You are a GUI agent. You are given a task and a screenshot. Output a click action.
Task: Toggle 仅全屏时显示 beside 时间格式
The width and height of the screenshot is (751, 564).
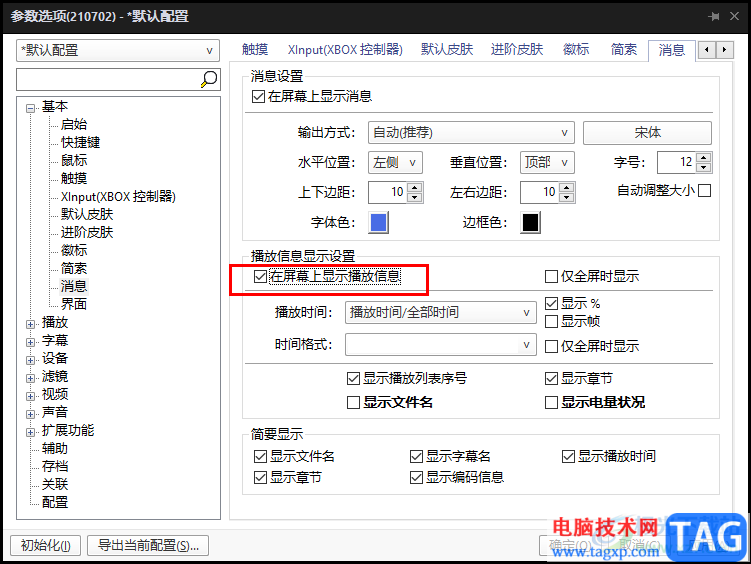[x=551, y=346]
